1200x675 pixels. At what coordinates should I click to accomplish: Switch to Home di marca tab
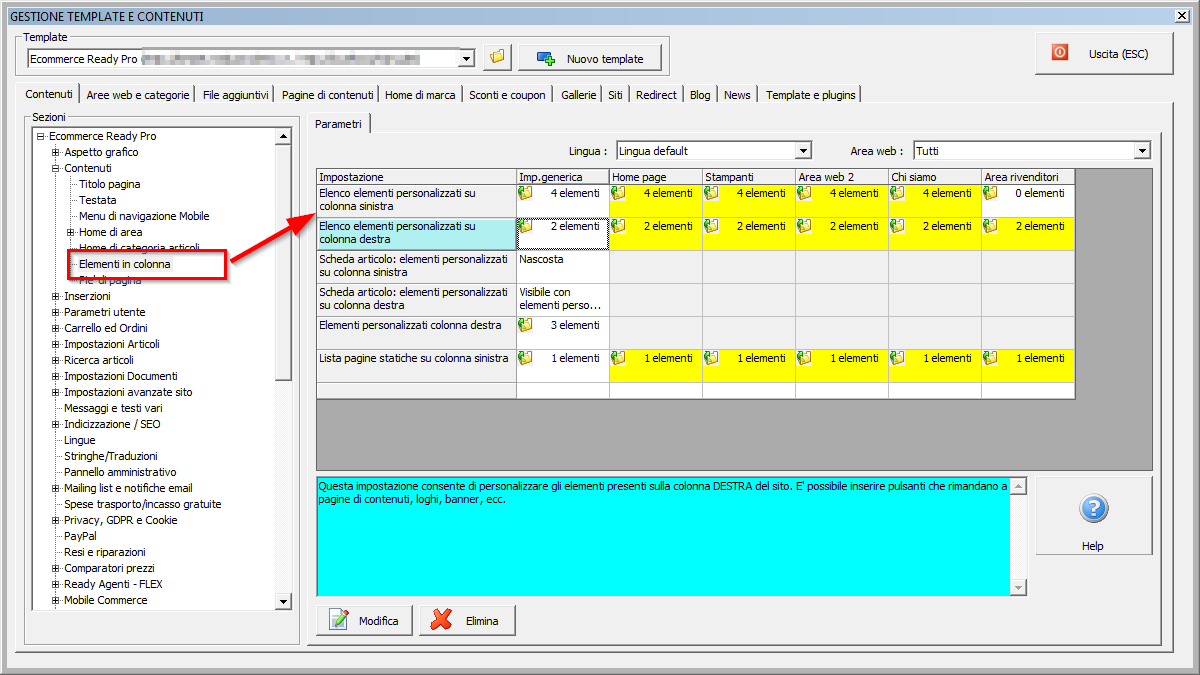pyautogui.click(x=420, y=95)
